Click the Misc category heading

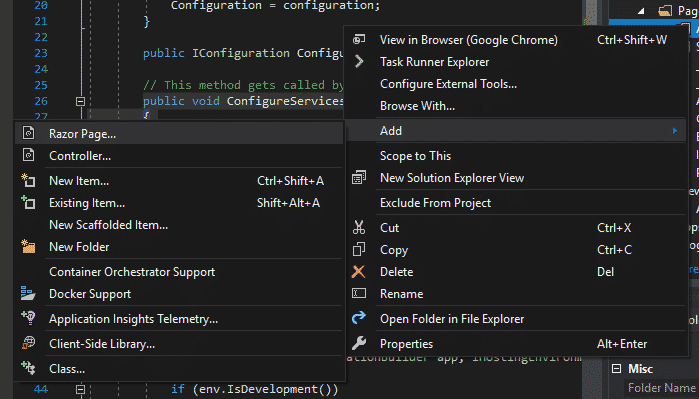click(x=640, y=369)
